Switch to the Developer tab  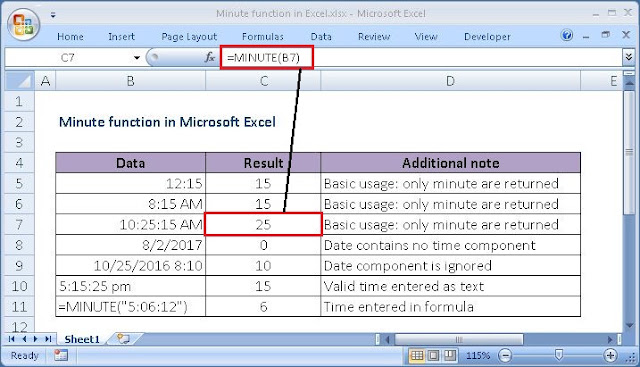pyautogui.click(x=487, y=37)
